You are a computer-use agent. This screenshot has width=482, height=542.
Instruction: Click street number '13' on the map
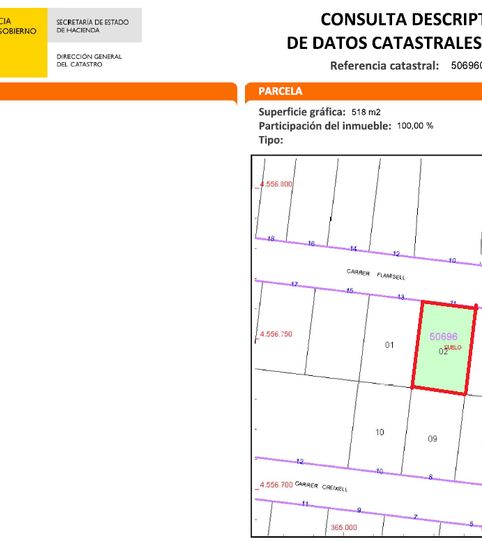point(401,297)
